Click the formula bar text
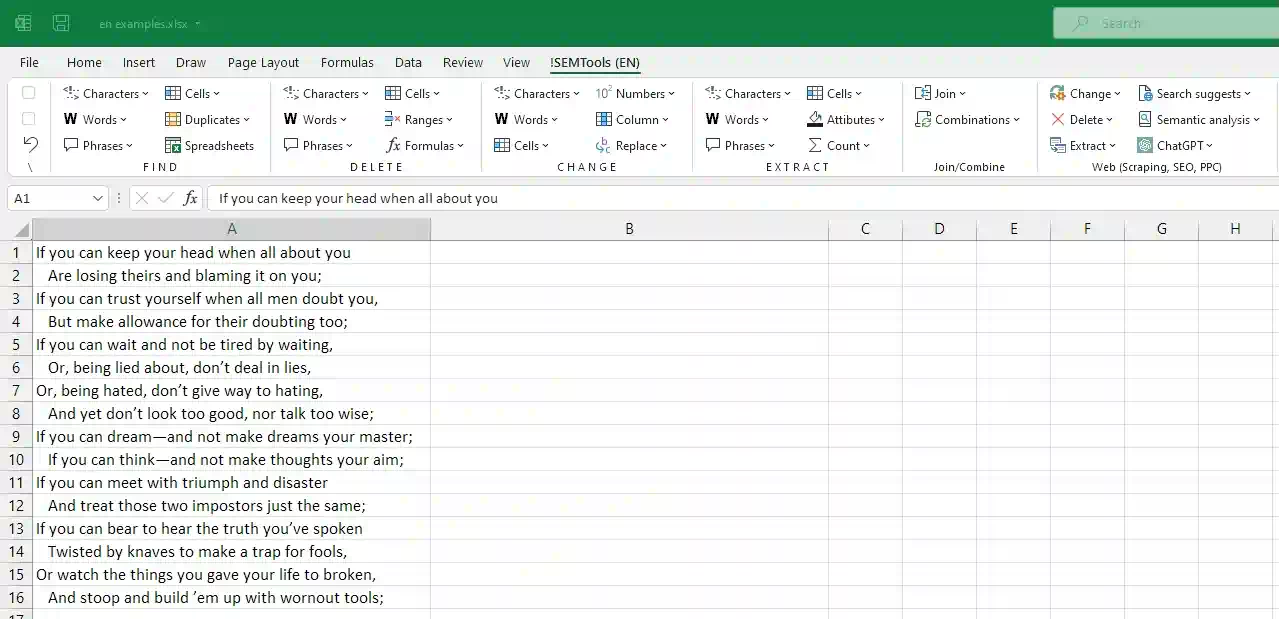 (358, 198)
